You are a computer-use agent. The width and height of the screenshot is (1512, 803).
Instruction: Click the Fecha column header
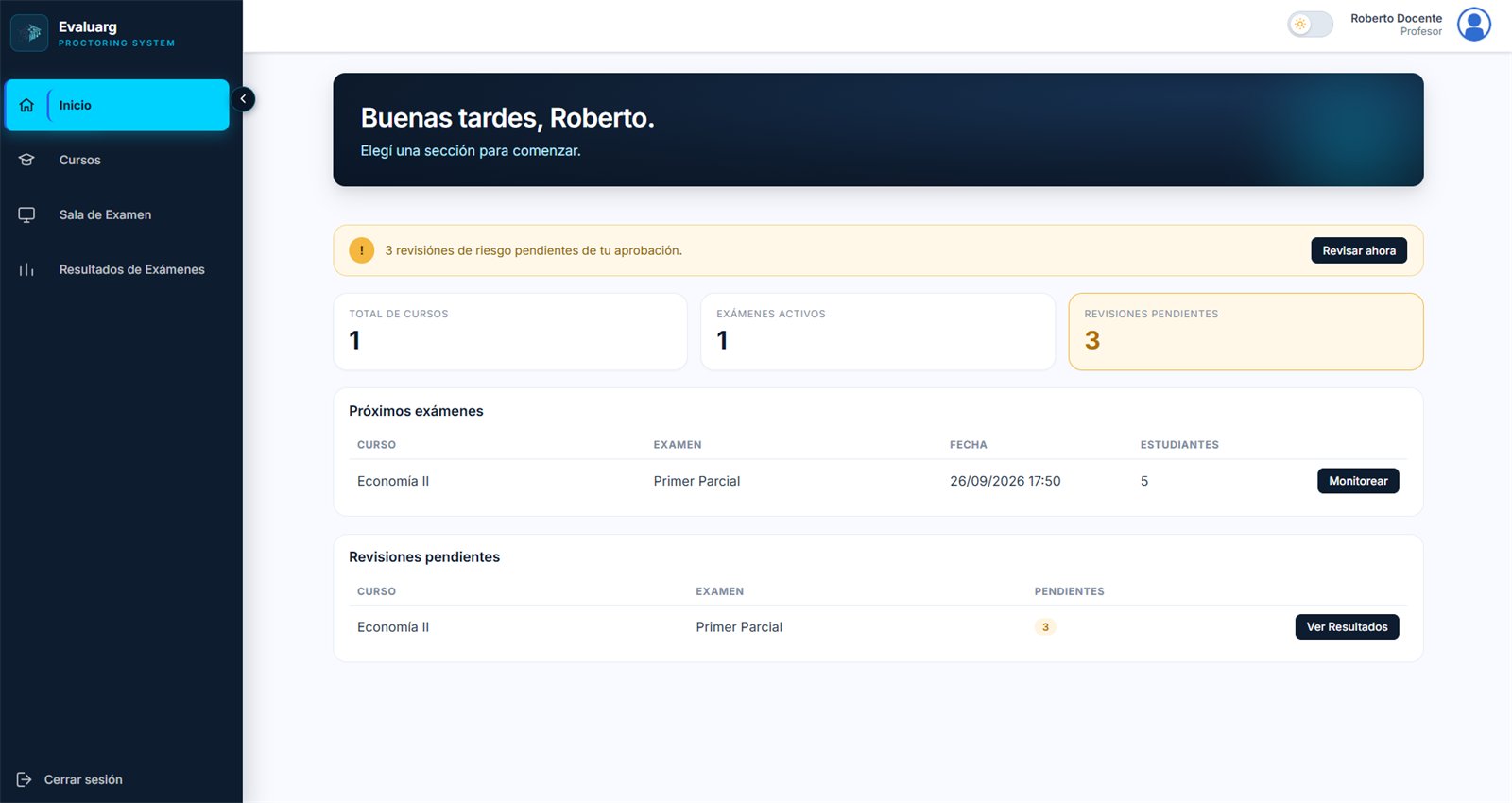point(969,445)
